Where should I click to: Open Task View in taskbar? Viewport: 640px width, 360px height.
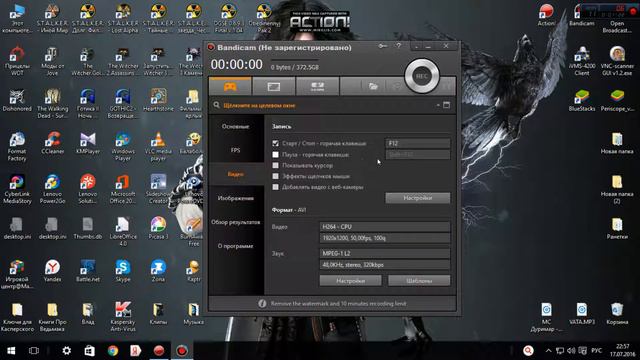(x=34, y=351)
